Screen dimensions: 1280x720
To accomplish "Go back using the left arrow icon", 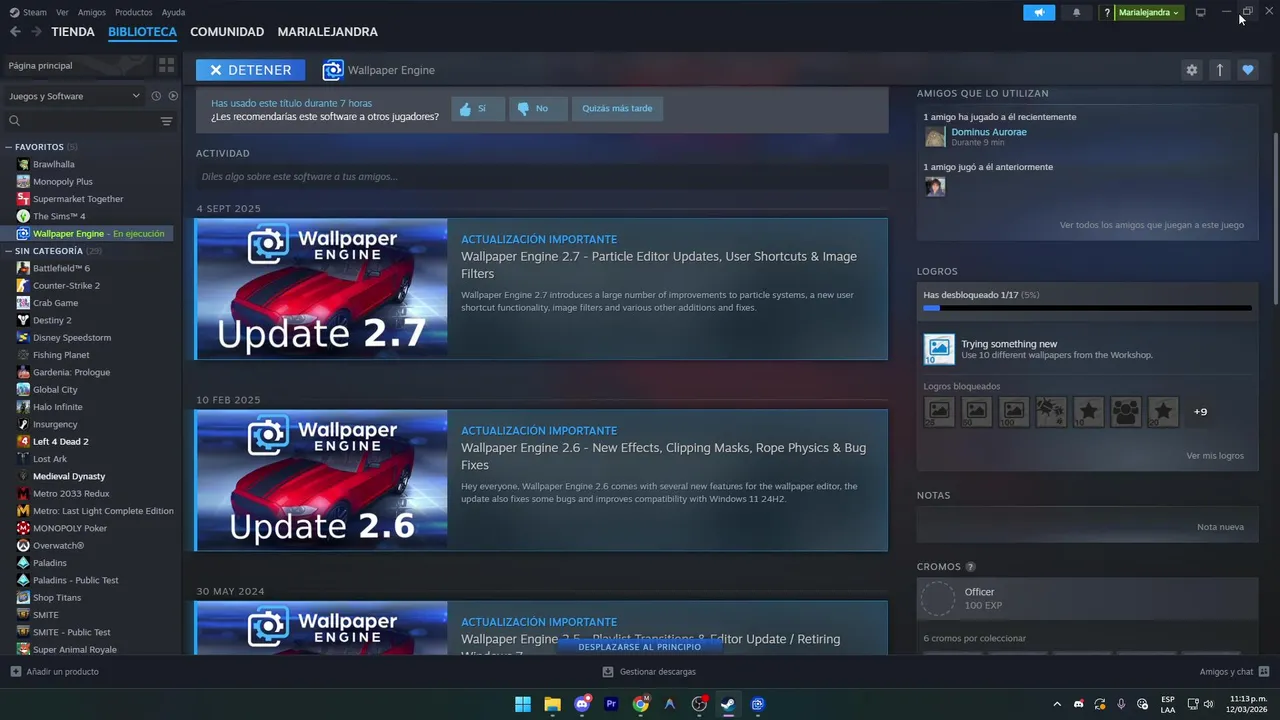I will coord(15,32).
